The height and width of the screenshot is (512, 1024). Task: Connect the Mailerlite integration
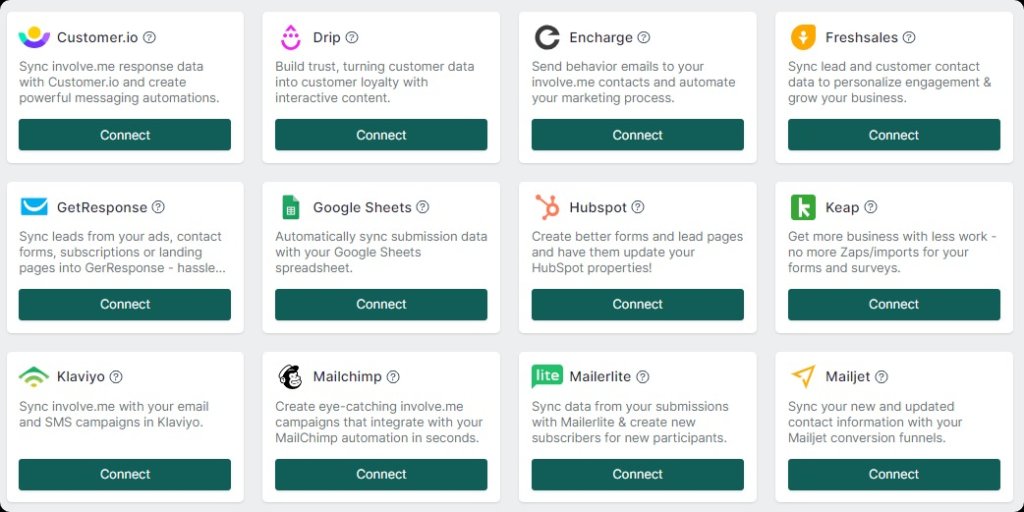637,474
